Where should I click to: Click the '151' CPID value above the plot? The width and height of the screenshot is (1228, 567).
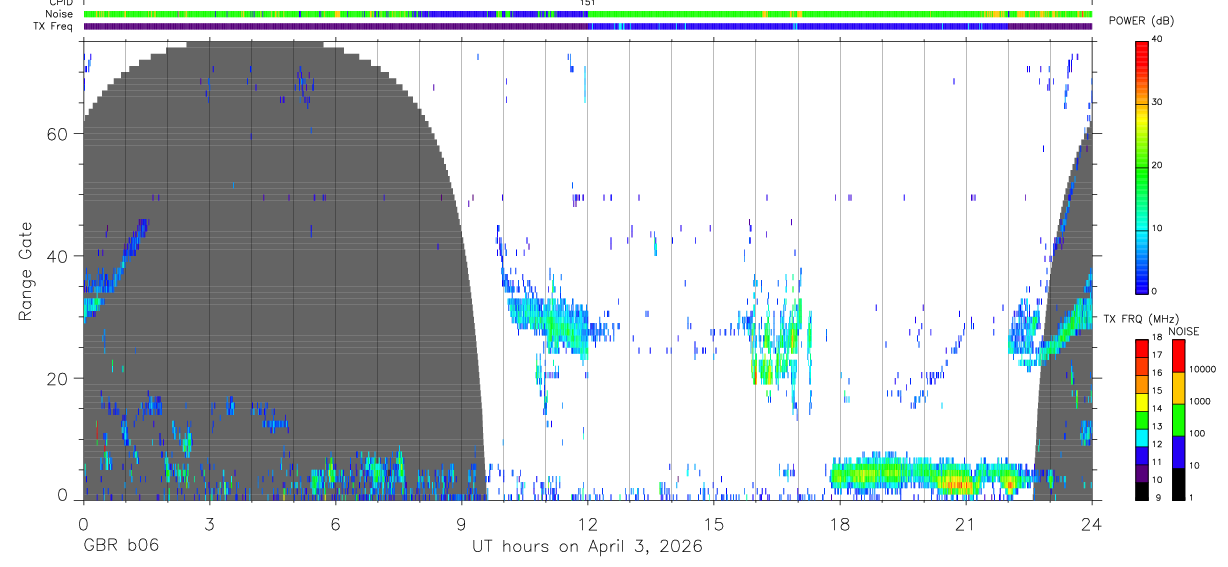pos(588,4)
